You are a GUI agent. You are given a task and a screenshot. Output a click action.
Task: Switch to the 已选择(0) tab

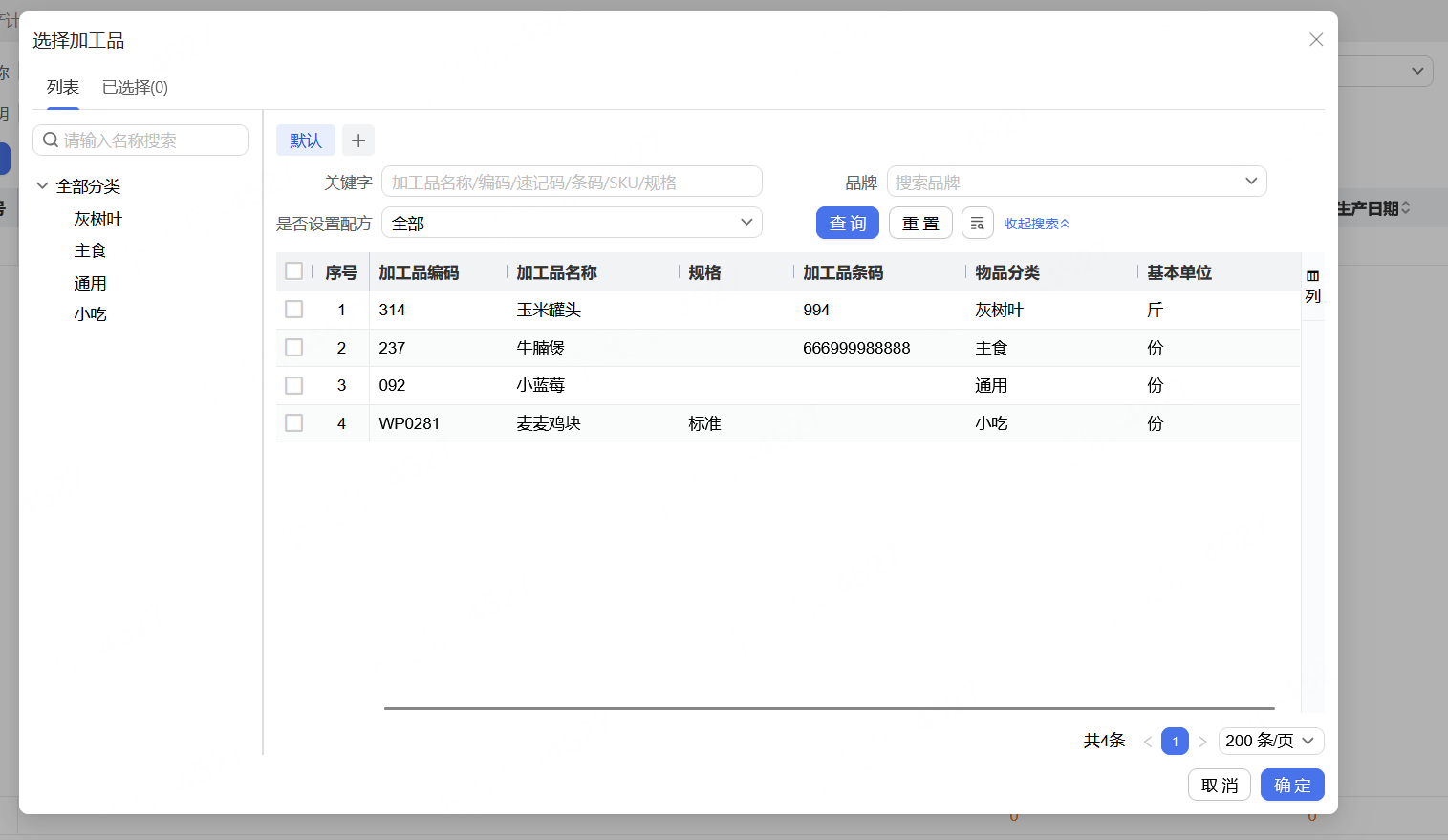click(x=135, y=88)
